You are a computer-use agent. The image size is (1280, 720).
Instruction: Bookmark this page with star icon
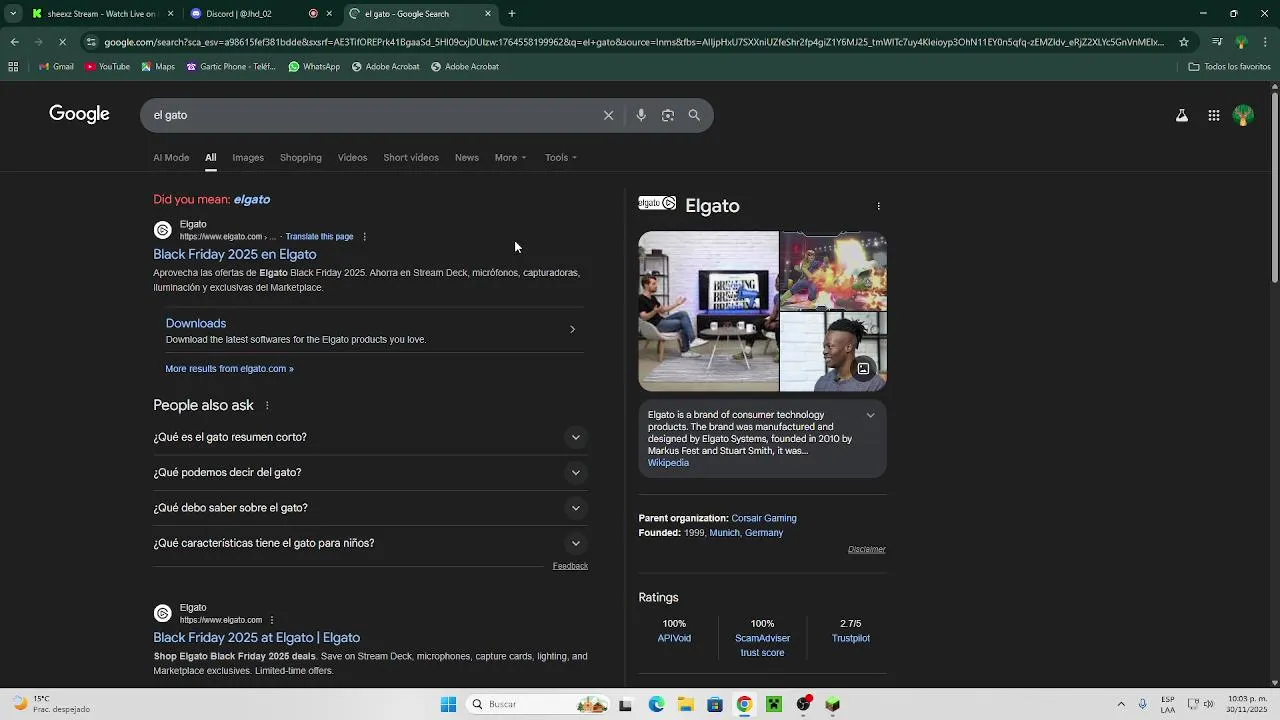coord(1184,42)
